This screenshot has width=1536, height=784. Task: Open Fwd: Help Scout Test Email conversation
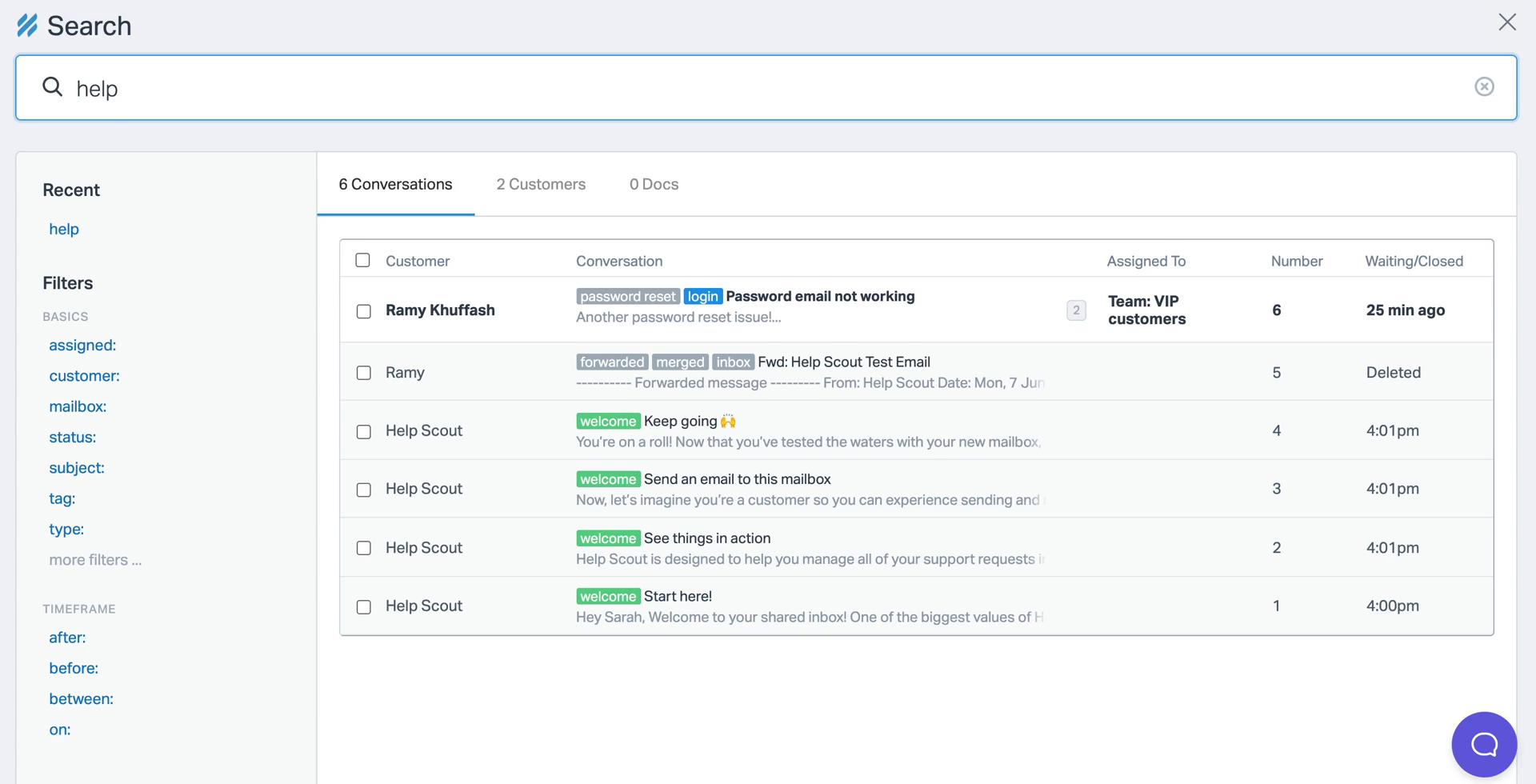(x=844, y=362)
